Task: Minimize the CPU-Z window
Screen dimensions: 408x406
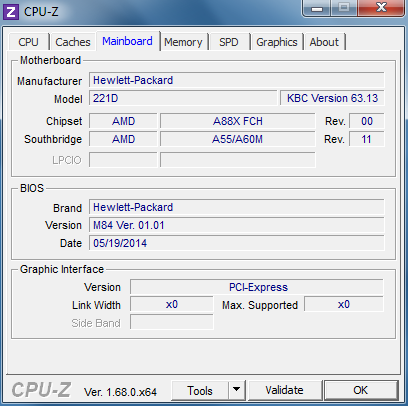Action: click(x=317, y=8)
